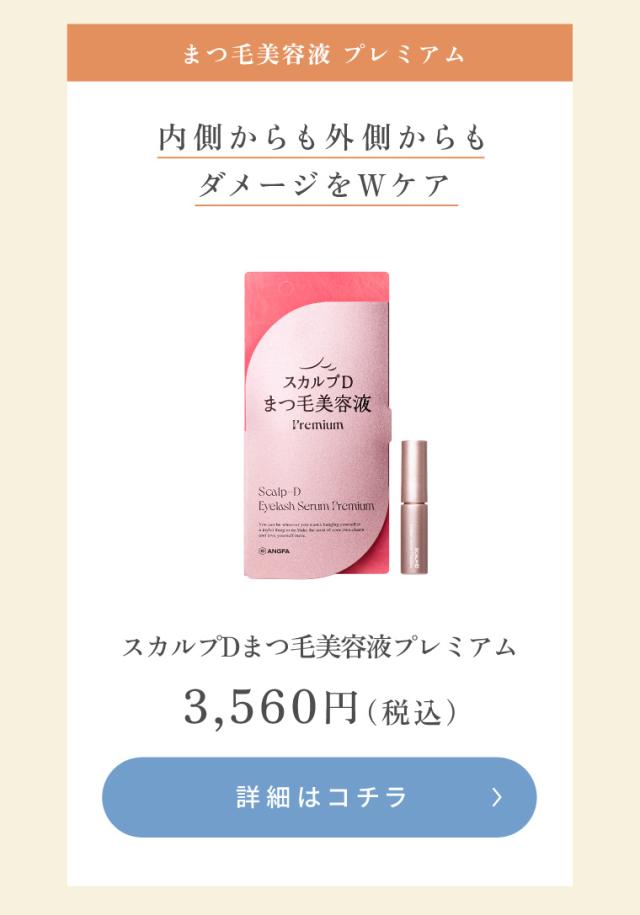Click headline ダメージをWケア
Viewport: 640px width, 915px height.
click(326, 186)
